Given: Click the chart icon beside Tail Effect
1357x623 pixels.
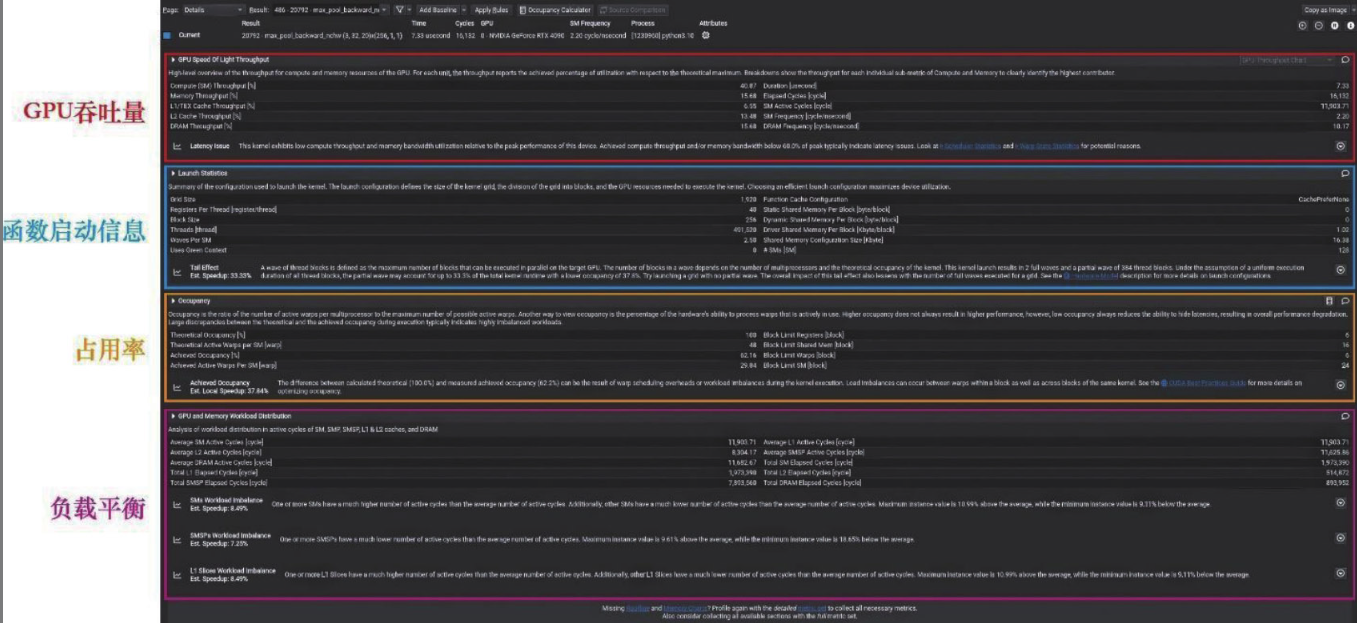Looking at the screenshot, I should pos(177,271).
